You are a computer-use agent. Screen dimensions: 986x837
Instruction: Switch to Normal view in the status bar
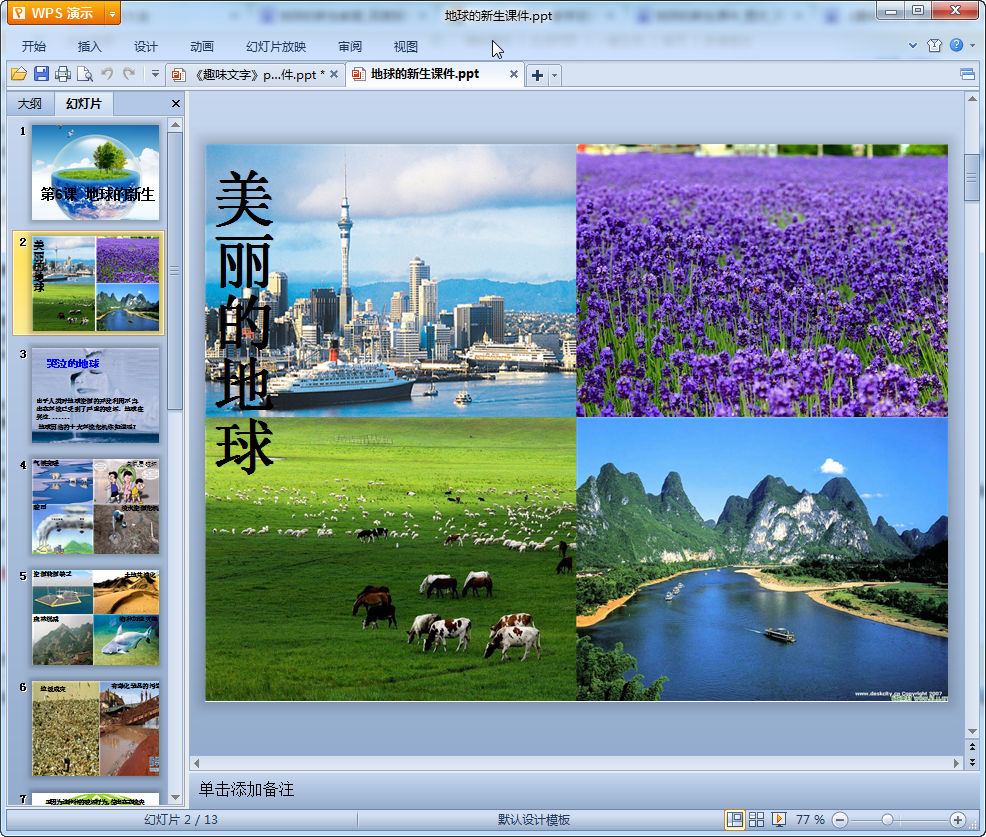735,820
